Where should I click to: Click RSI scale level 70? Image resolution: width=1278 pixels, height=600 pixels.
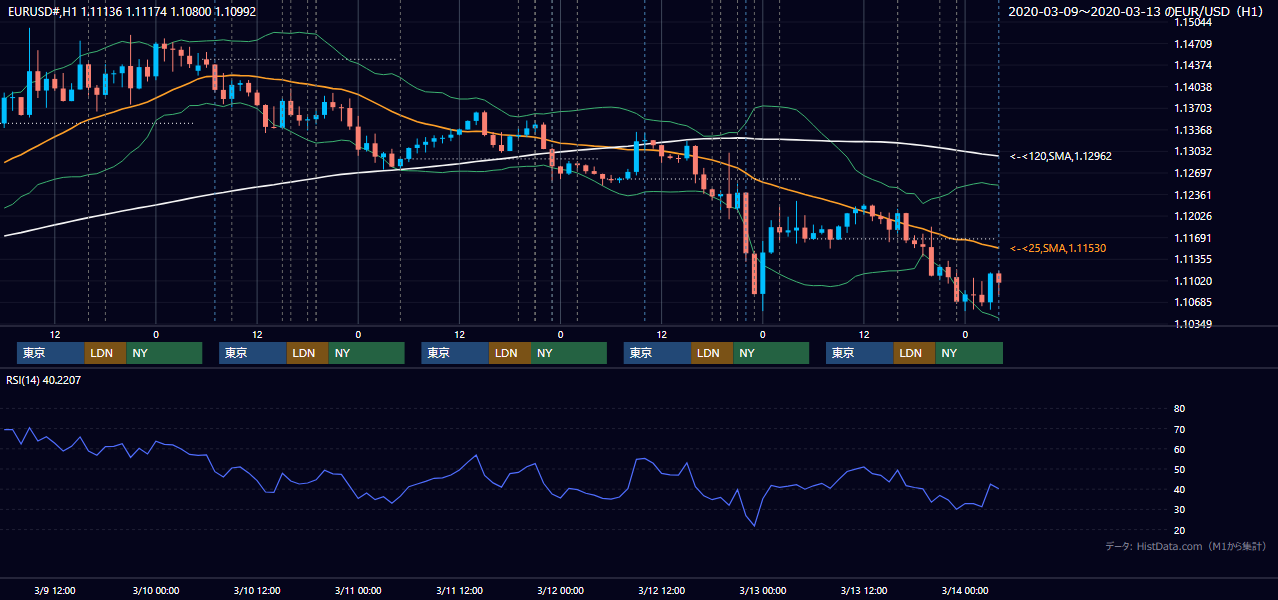[1179, 429]
